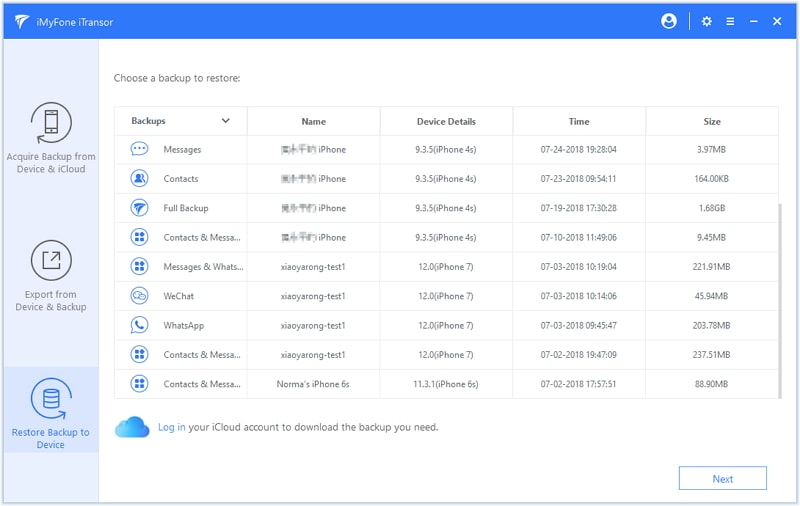Expand the Backups column dropdown arrow
Screen dimensions: 800x506
point(226,121)
